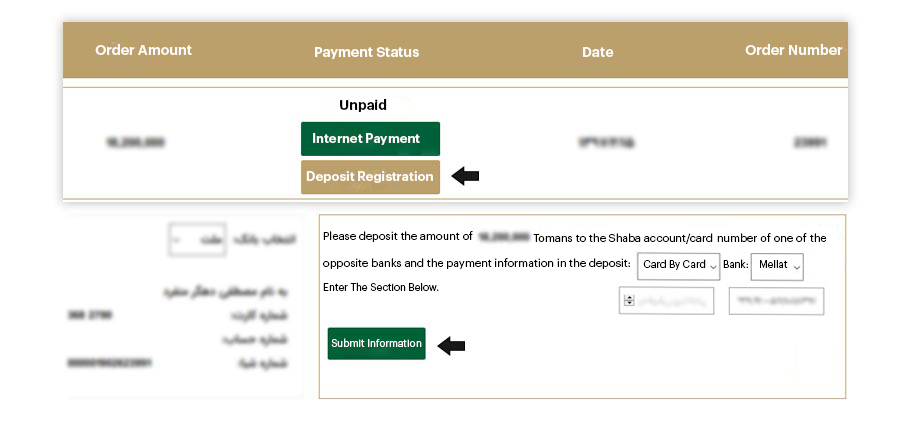Click the blurred amount inside the deposit instructions
The width and height of the screenshot is (912, 426).
click(504, 237)
